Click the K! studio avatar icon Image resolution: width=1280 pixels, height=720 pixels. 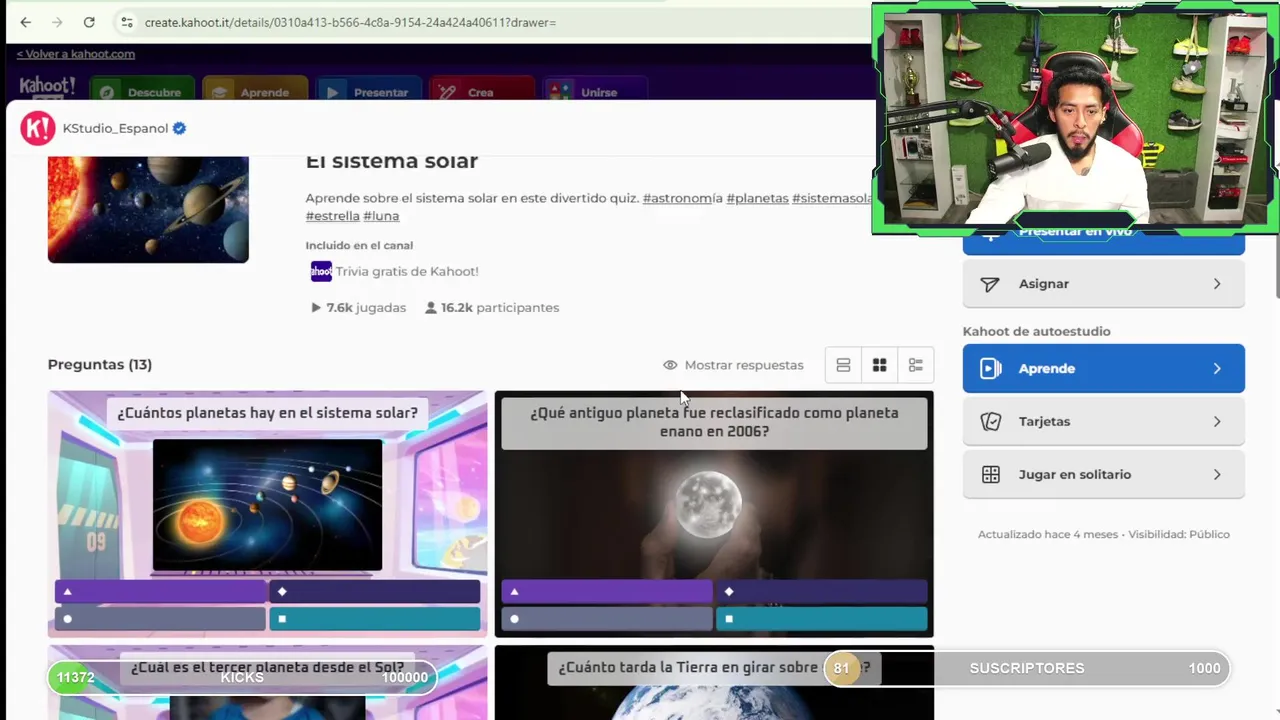tap(38, 128)
